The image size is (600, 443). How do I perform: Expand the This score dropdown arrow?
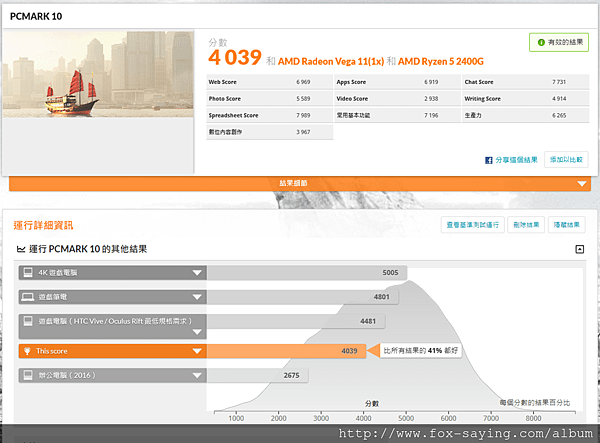[197, 351]
